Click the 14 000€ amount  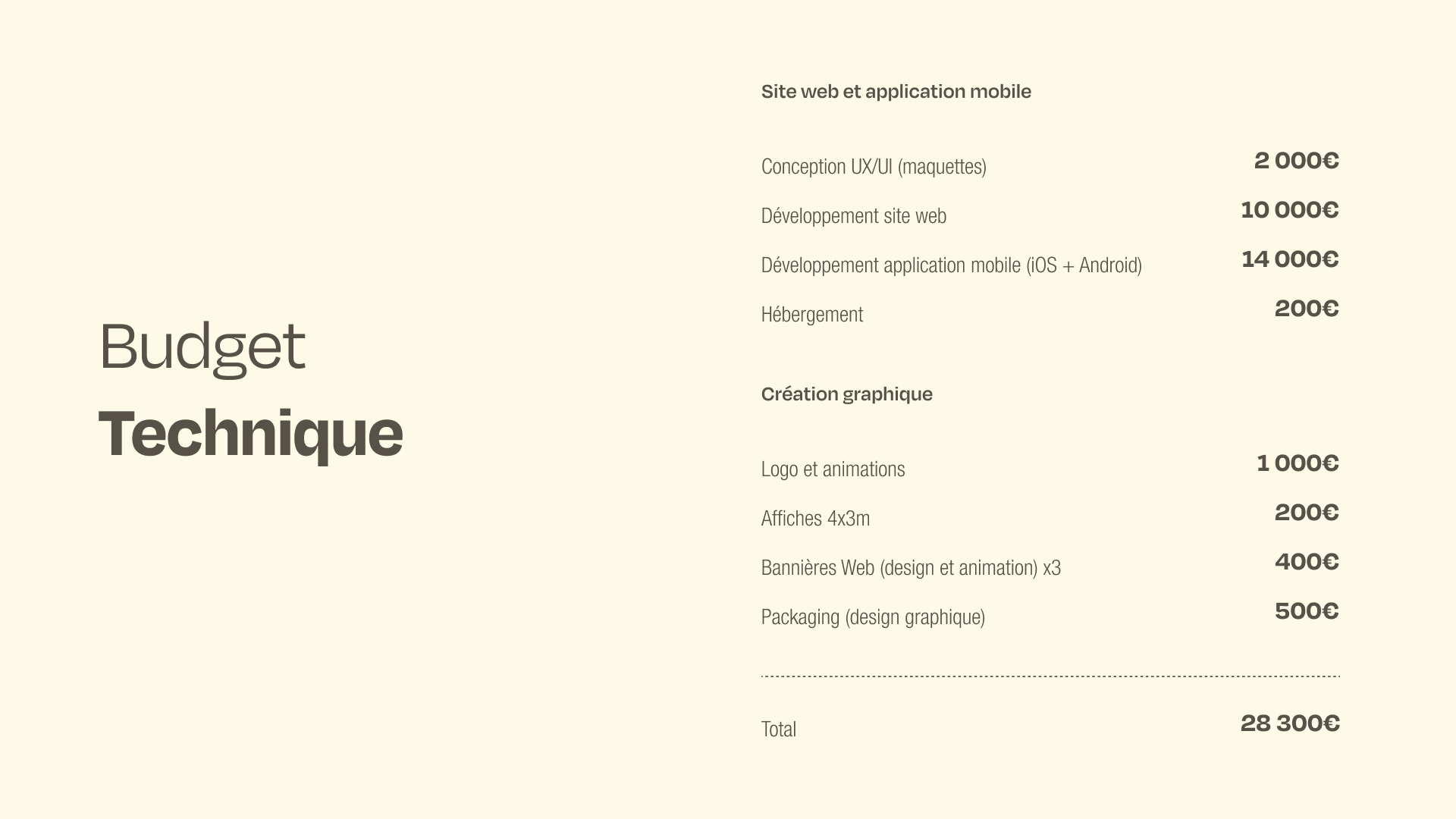(1289, 259)
